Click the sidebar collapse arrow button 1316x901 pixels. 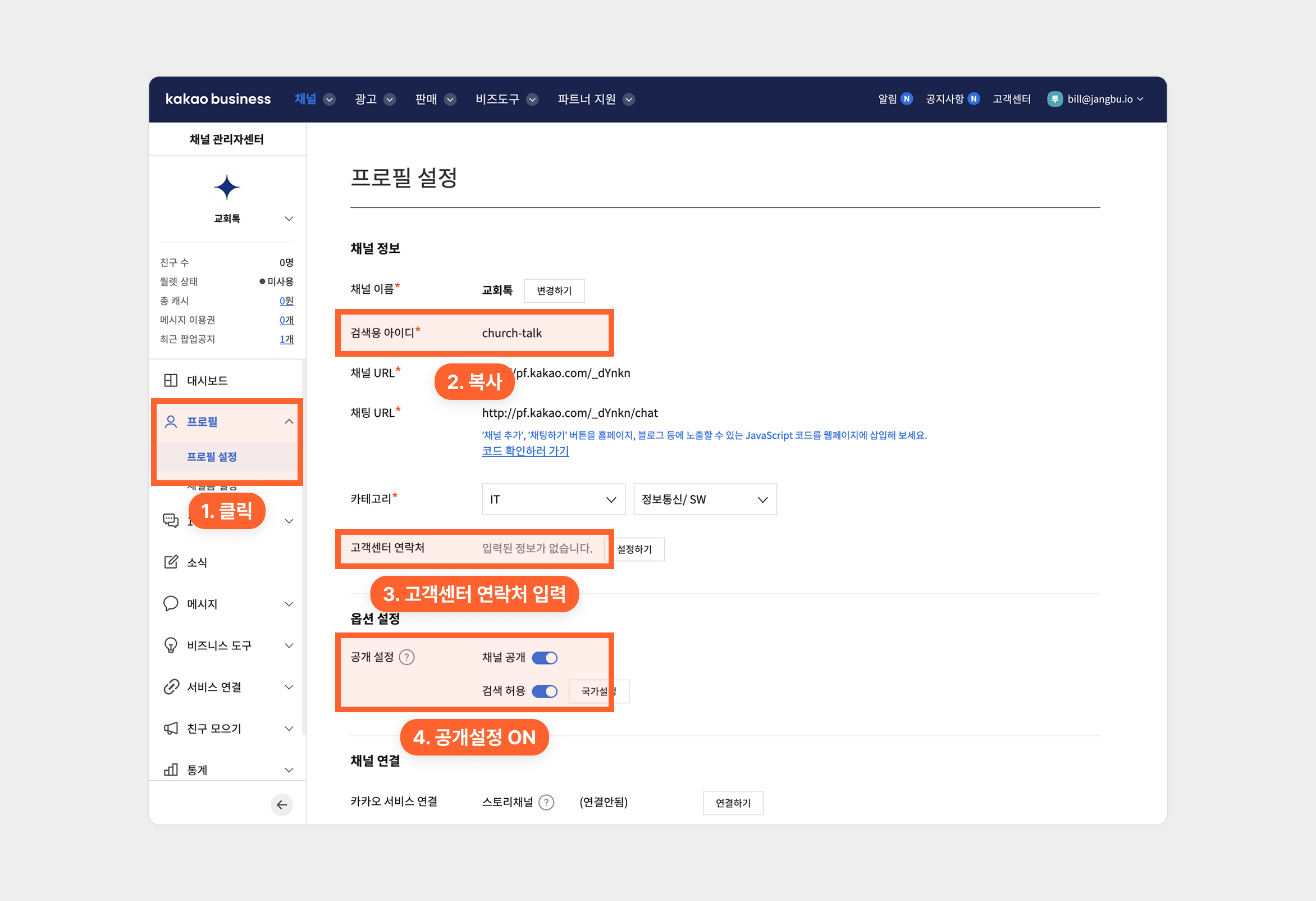coord(281,805)
